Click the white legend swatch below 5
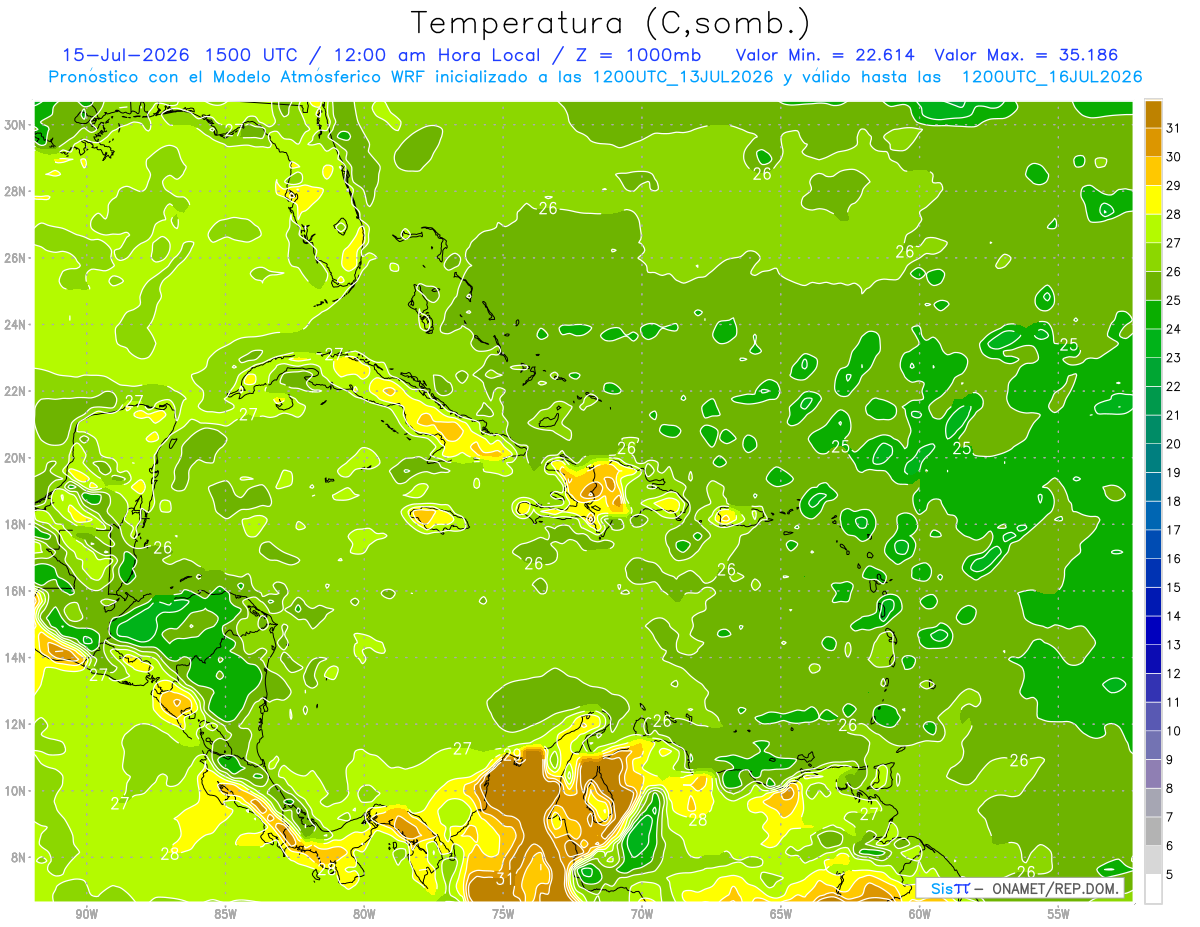The image size is (1200, 927). 1153,889
